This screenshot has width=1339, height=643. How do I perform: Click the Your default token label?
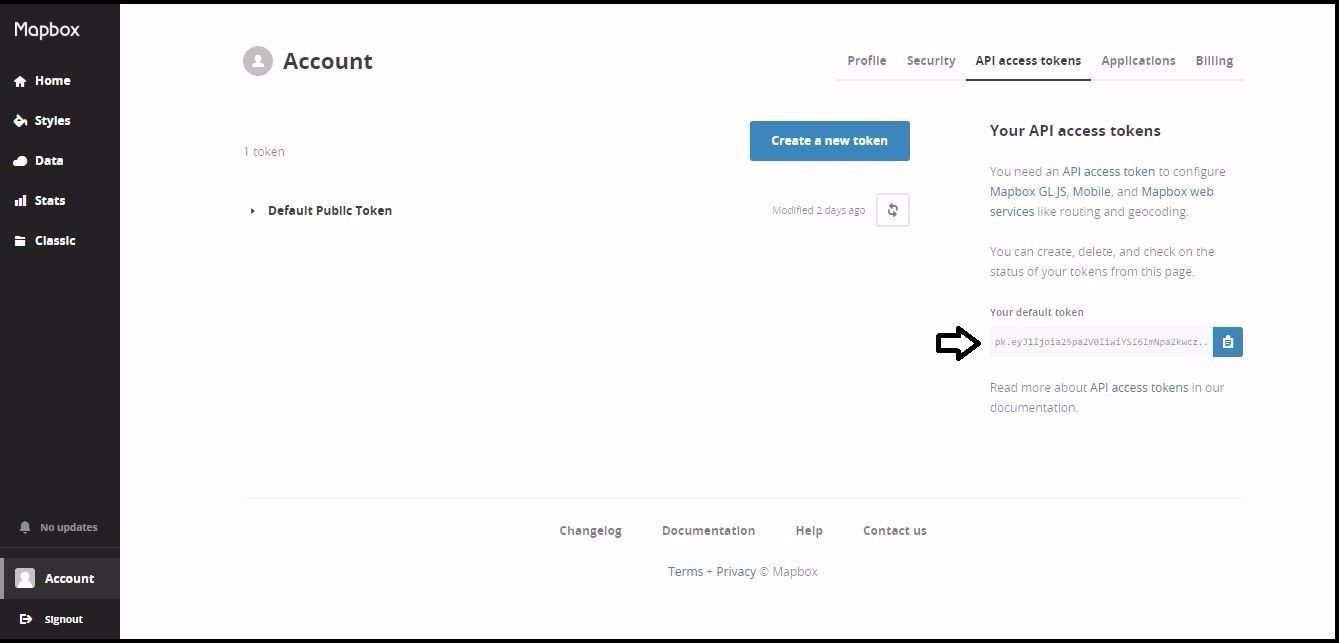click(x=1037, y=312)
